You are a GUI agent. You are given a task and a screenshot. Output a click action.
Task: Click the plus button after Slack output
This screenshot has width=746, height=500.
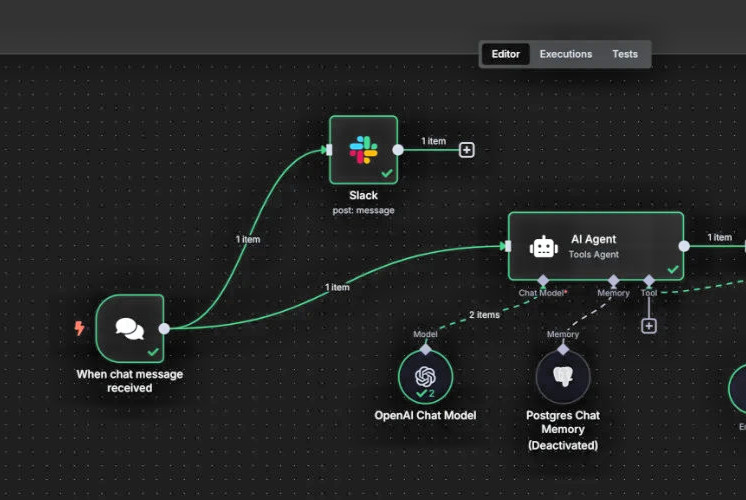coord(467,150)
